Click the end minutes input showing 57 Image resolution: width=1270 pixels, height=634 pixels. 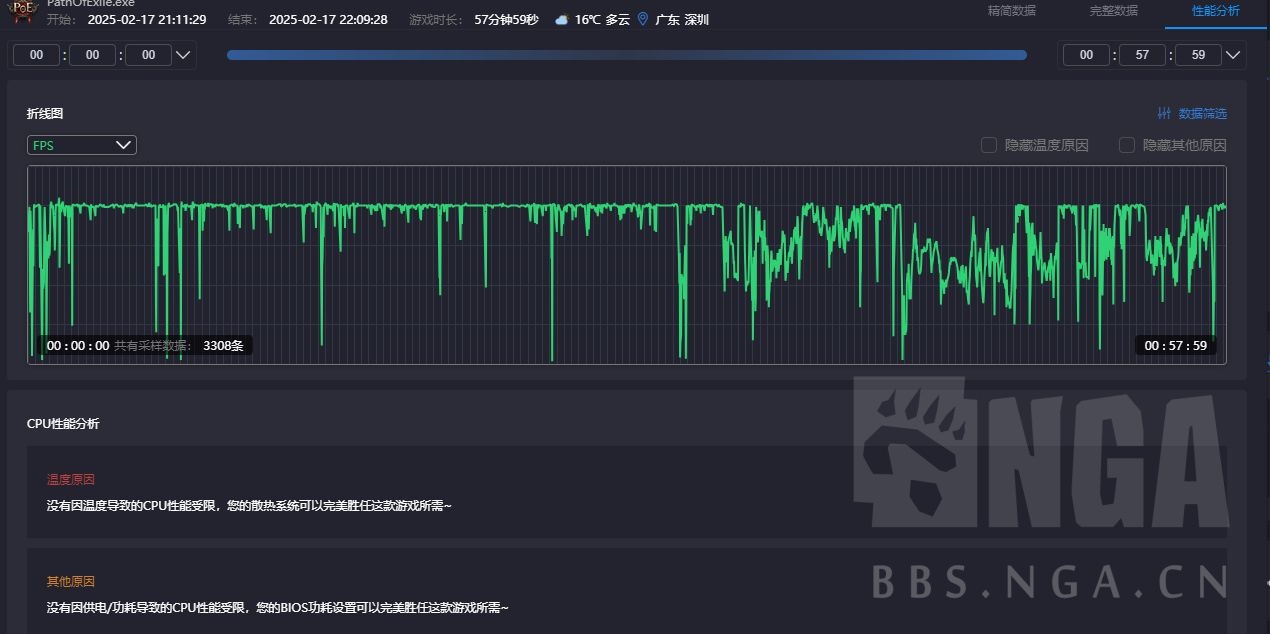pyautogui.click(x=1142, y=55)
